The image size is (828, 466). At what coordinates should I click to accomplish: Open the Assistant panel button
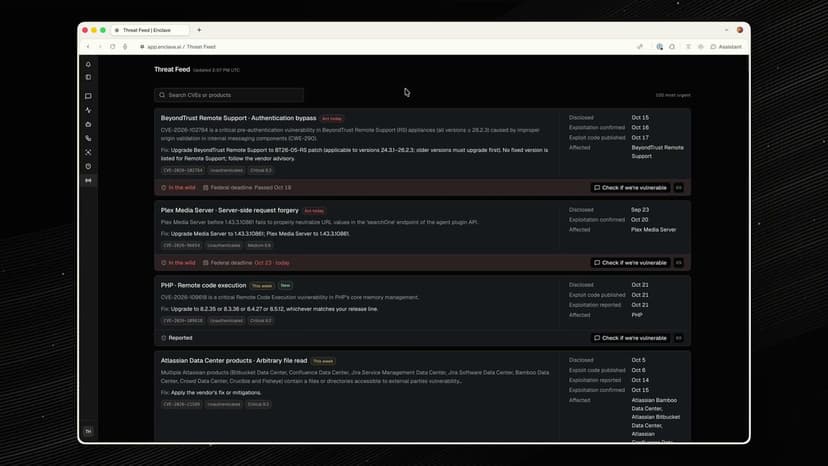[726, 46]
